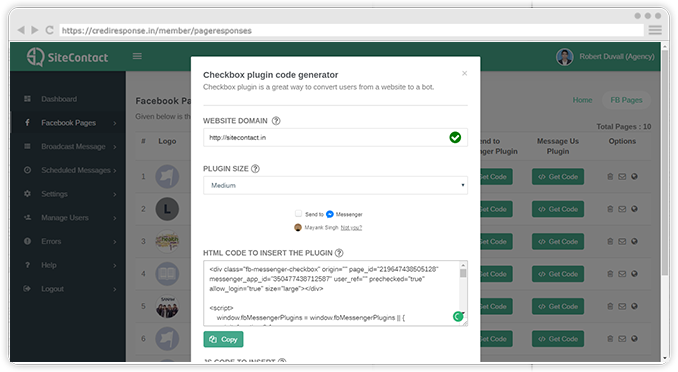Click envelope icon in row 6
Screen dimensions: 678x372
pyautogui.click(x=622, y=339)
